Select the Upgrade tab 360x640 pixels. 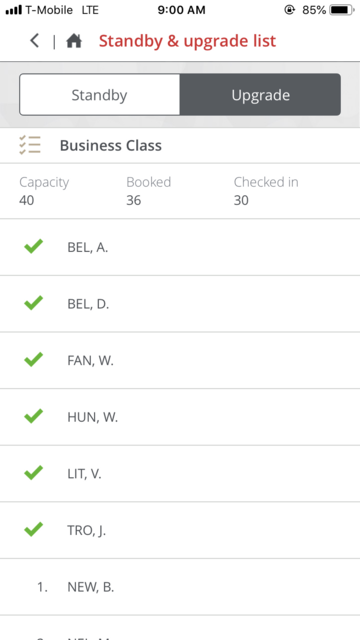[x=260, y=95]
